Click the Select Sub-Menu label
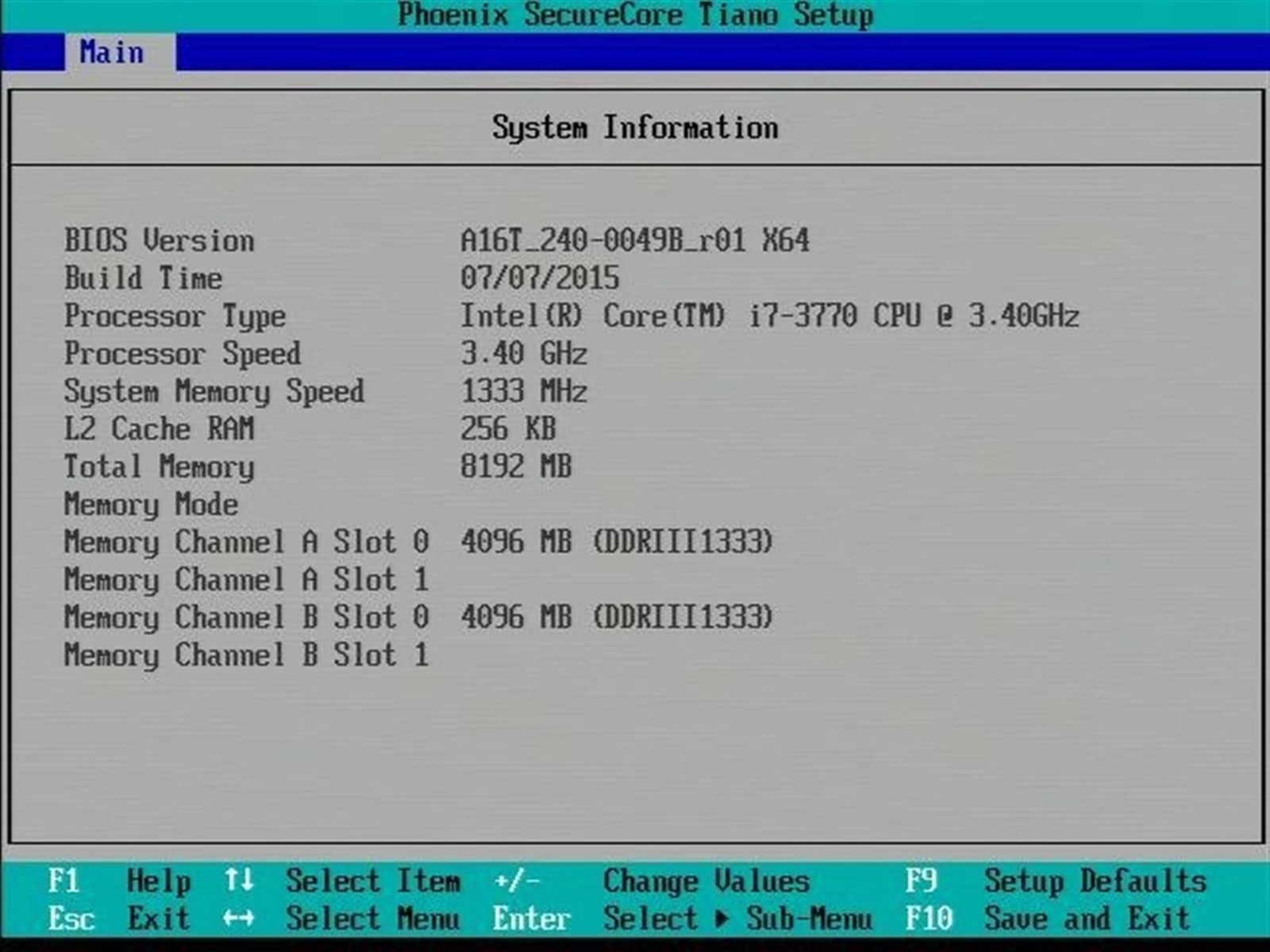The height and width of the screenshot is (952, 1270). tap(737, 919)
